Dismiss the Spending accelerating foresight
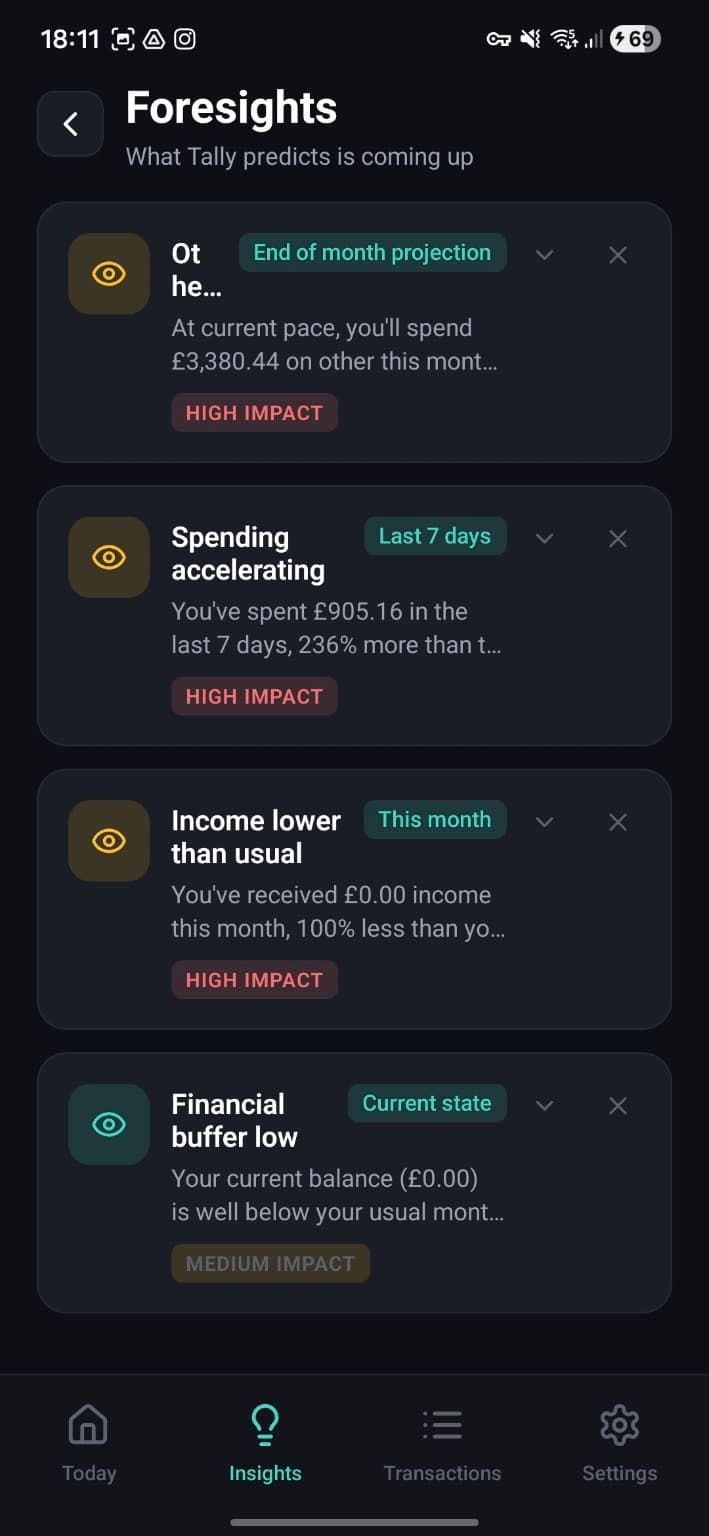This screenshot has width=709, height=1536. click(x=618, y=539)
